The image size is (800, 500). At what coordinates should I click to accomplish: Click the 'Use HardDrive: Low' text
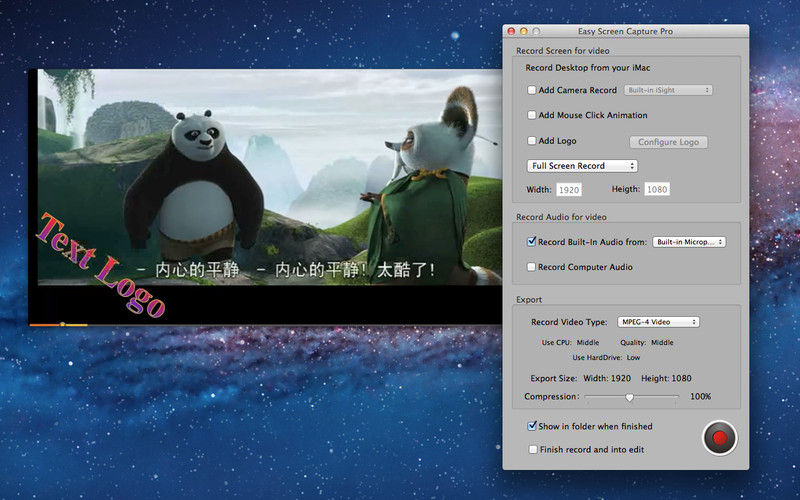(x=606, y=358)
